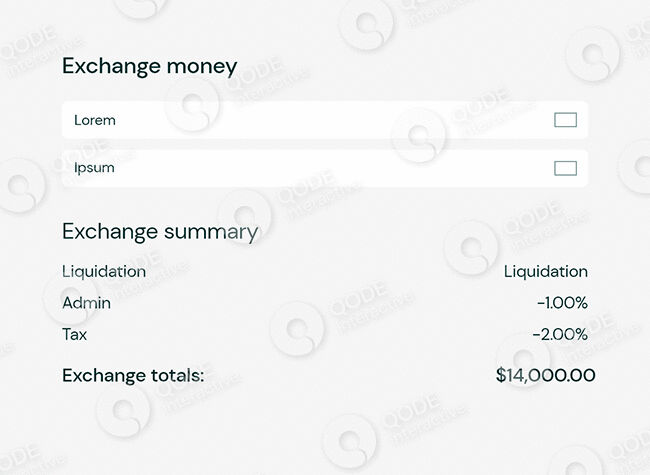Click the QODE watermark logo right of Exchange summary
Viewport: 650px width, 475px height.
point(470,246)
